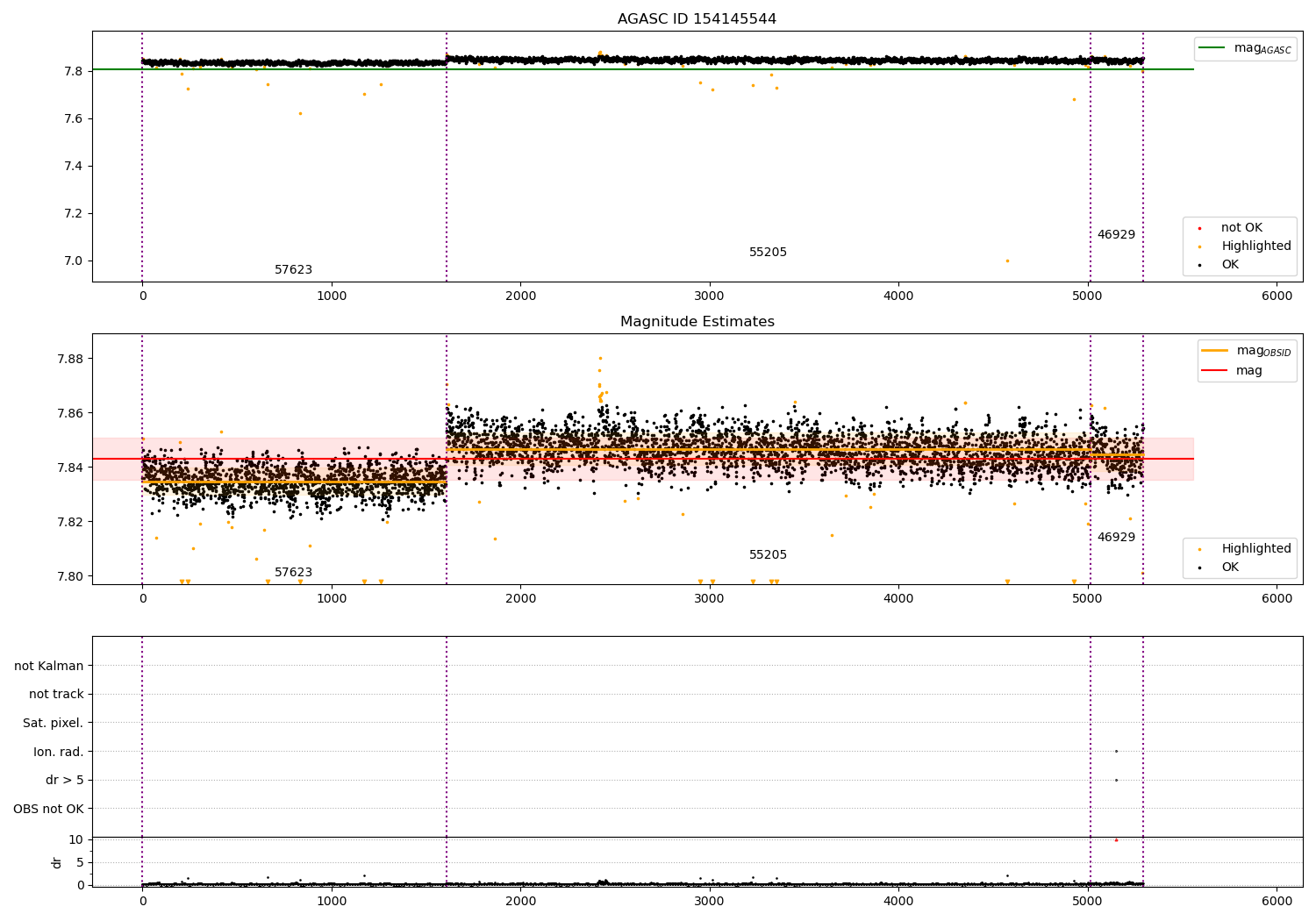This screenshot has width=1316, height=921.
Task: Click 'OK' legend entry in Magnitude Estimates plot
Action: click(x=1230, y=568)
